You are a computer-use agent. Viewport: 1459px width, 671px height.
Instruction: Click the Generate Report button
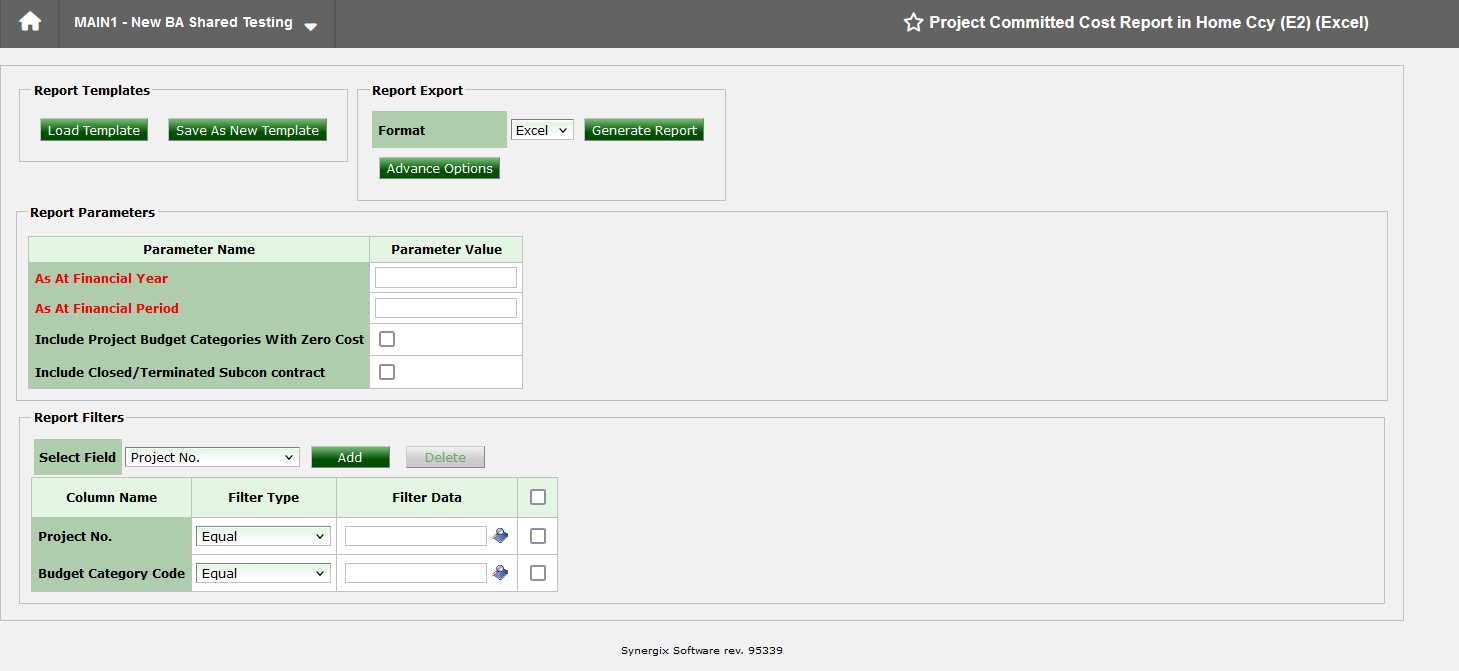point(643,129)
